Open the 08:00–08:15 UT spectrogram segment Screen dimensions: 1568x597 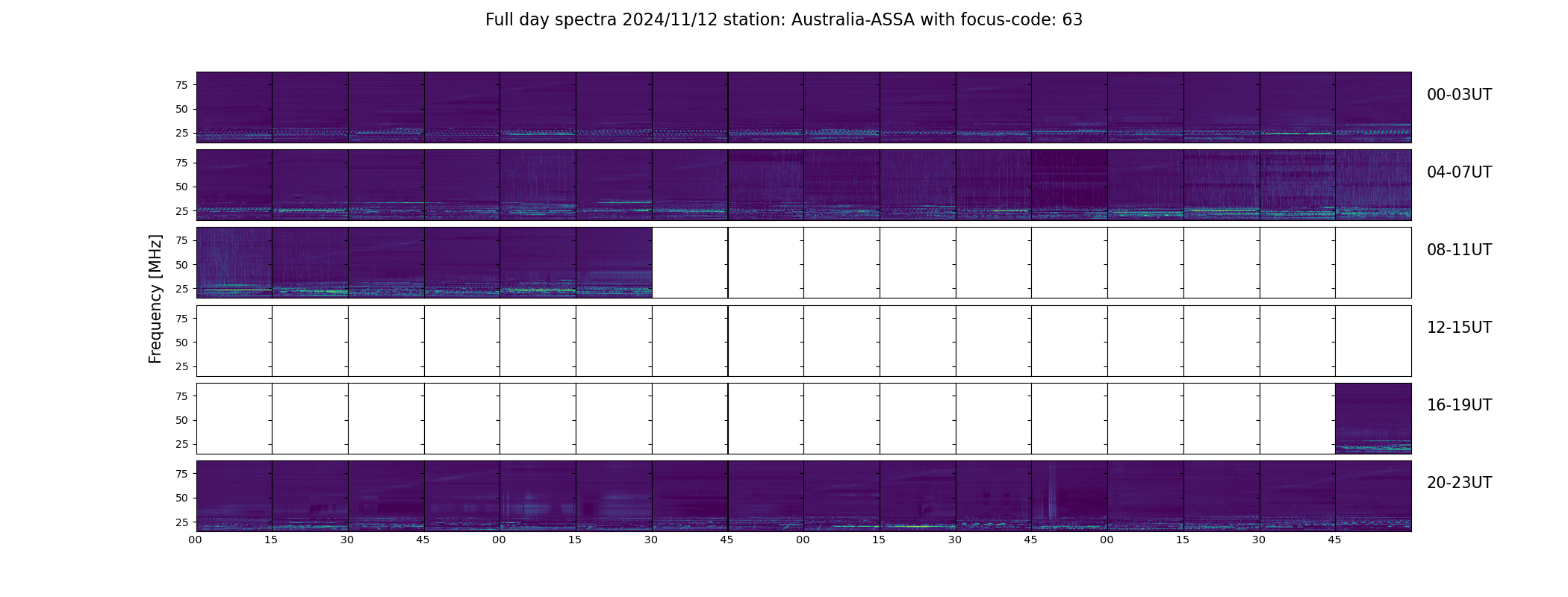[x=234, y=263]
